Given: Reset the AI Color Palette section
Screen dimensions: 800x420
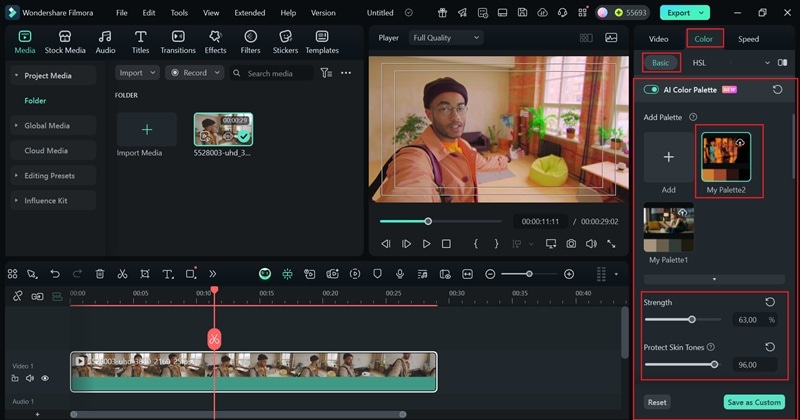Looking at the screenshot, I should click(777, 90).
